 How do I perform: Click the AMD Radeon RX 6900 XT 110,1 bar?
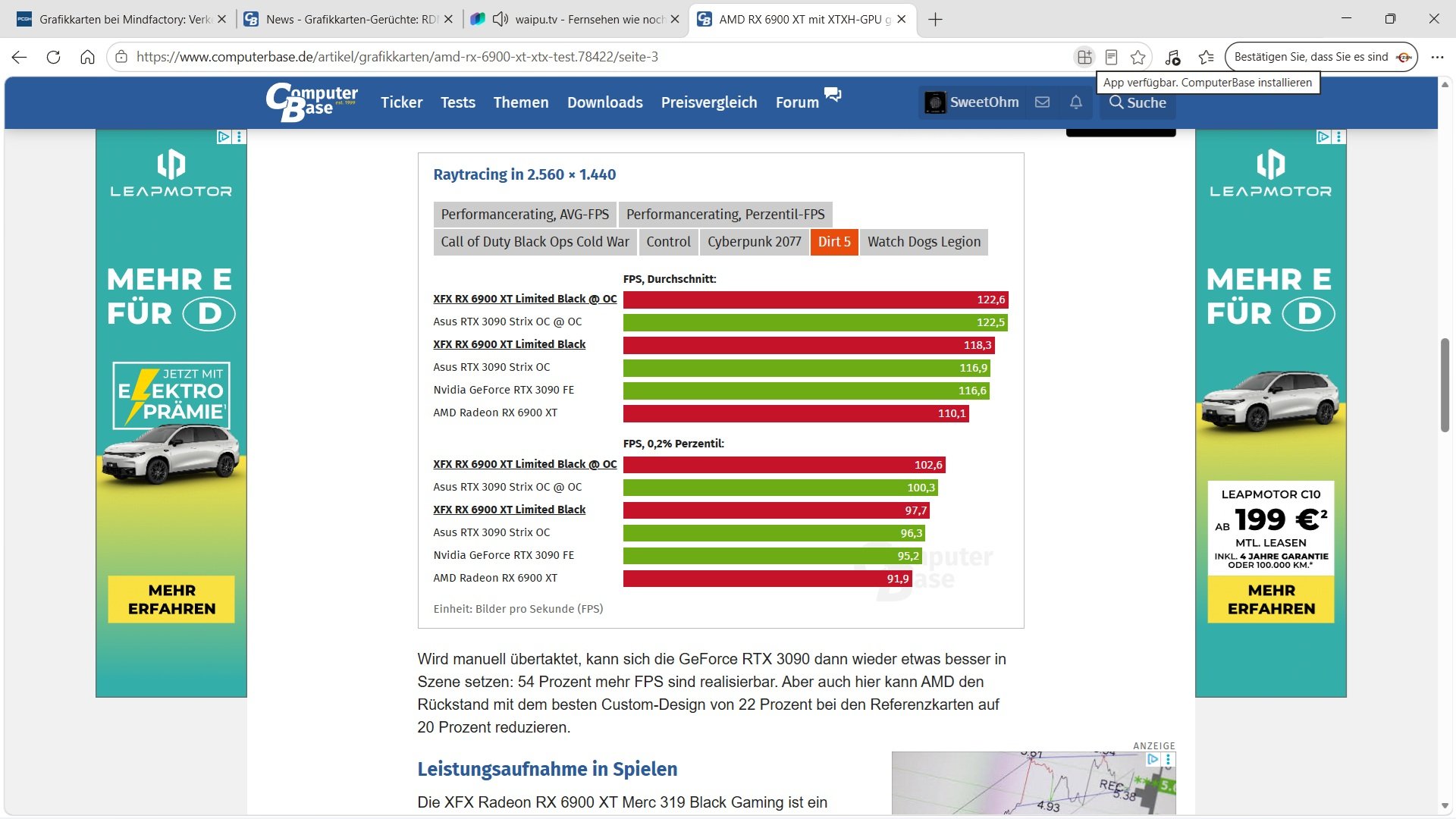click(x=796, y=413)
